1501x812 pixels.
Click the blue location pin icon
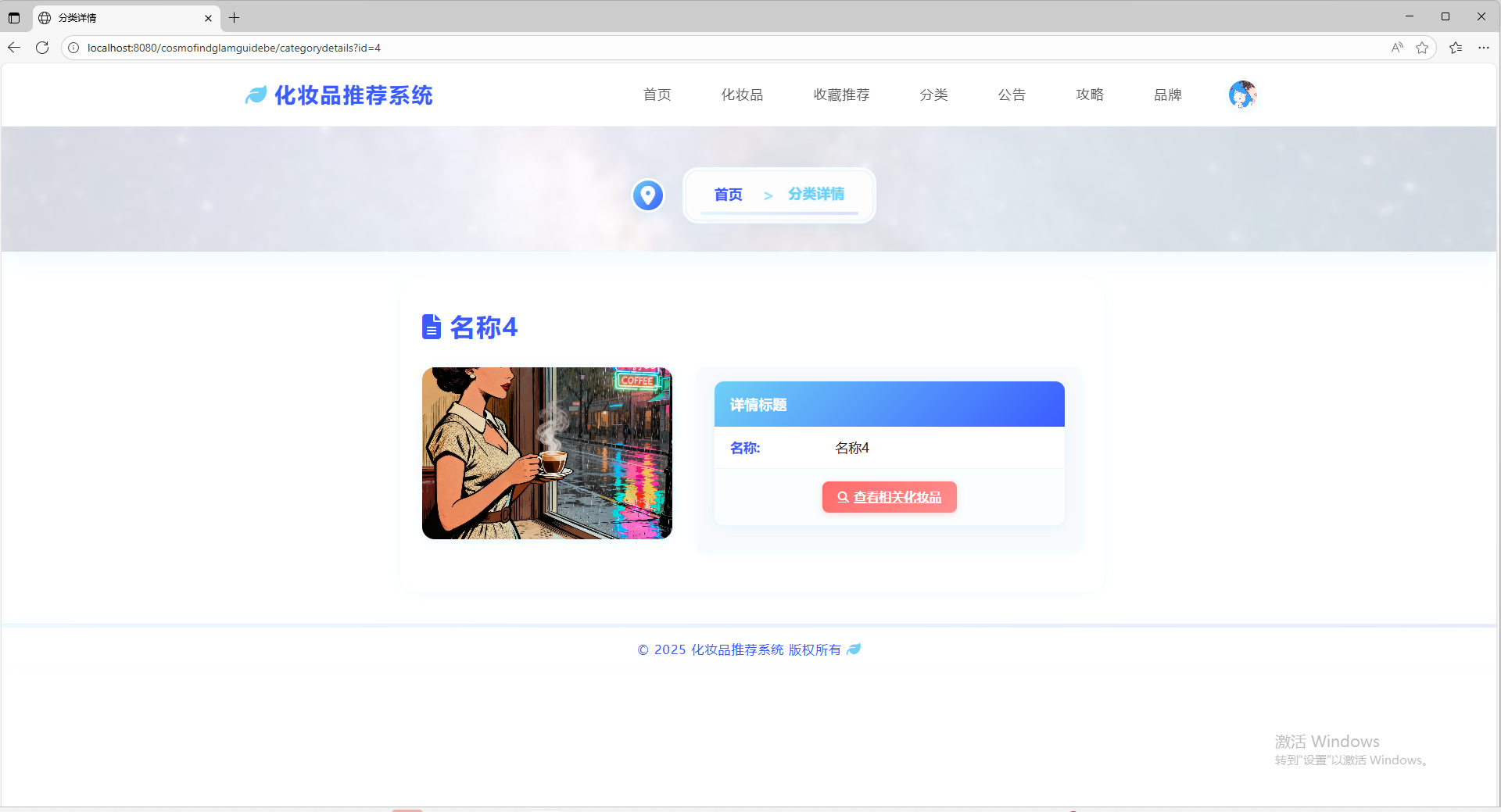(648, 195)
